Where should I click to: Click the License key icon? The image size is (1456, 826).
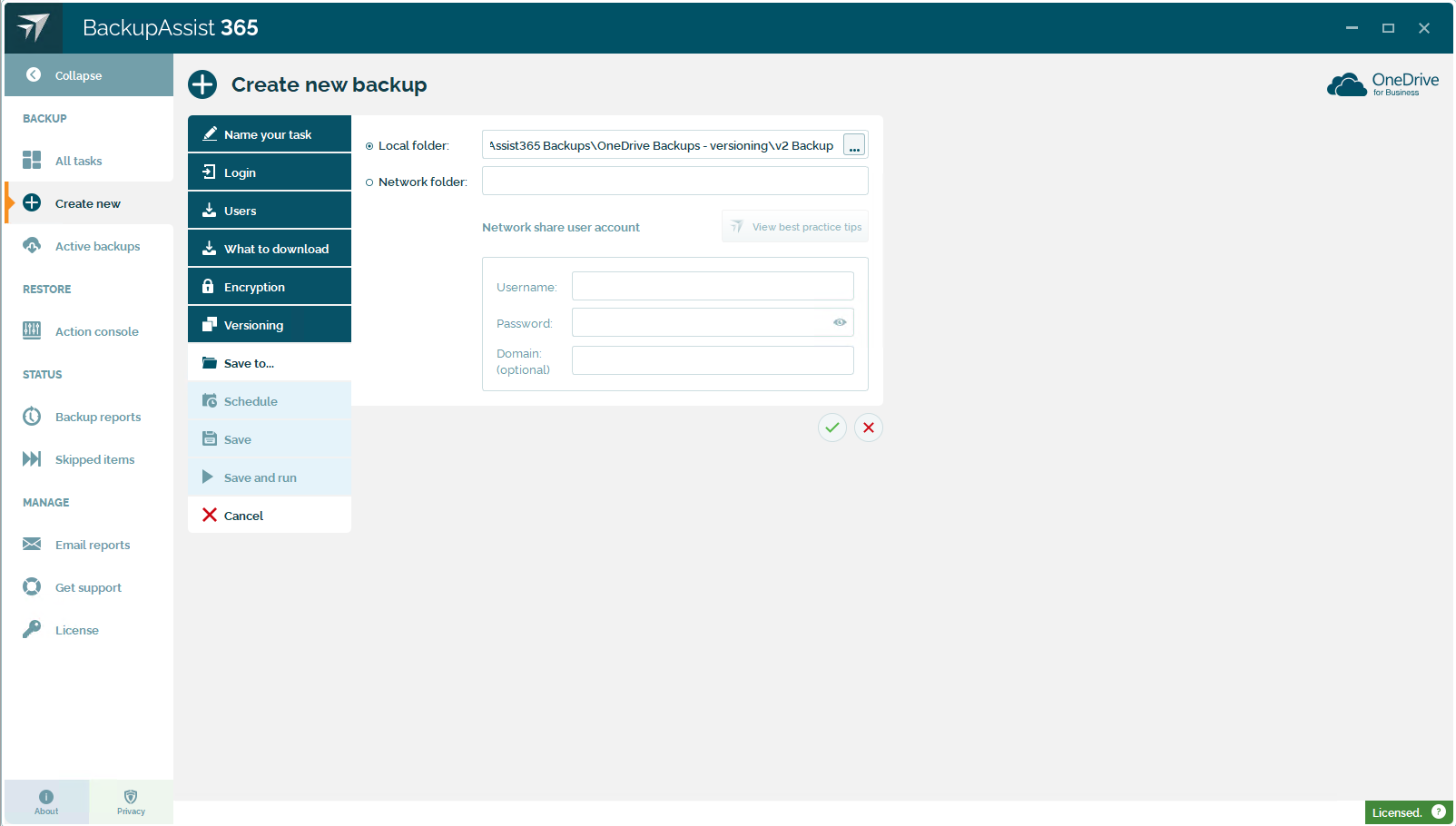(32, 629)
